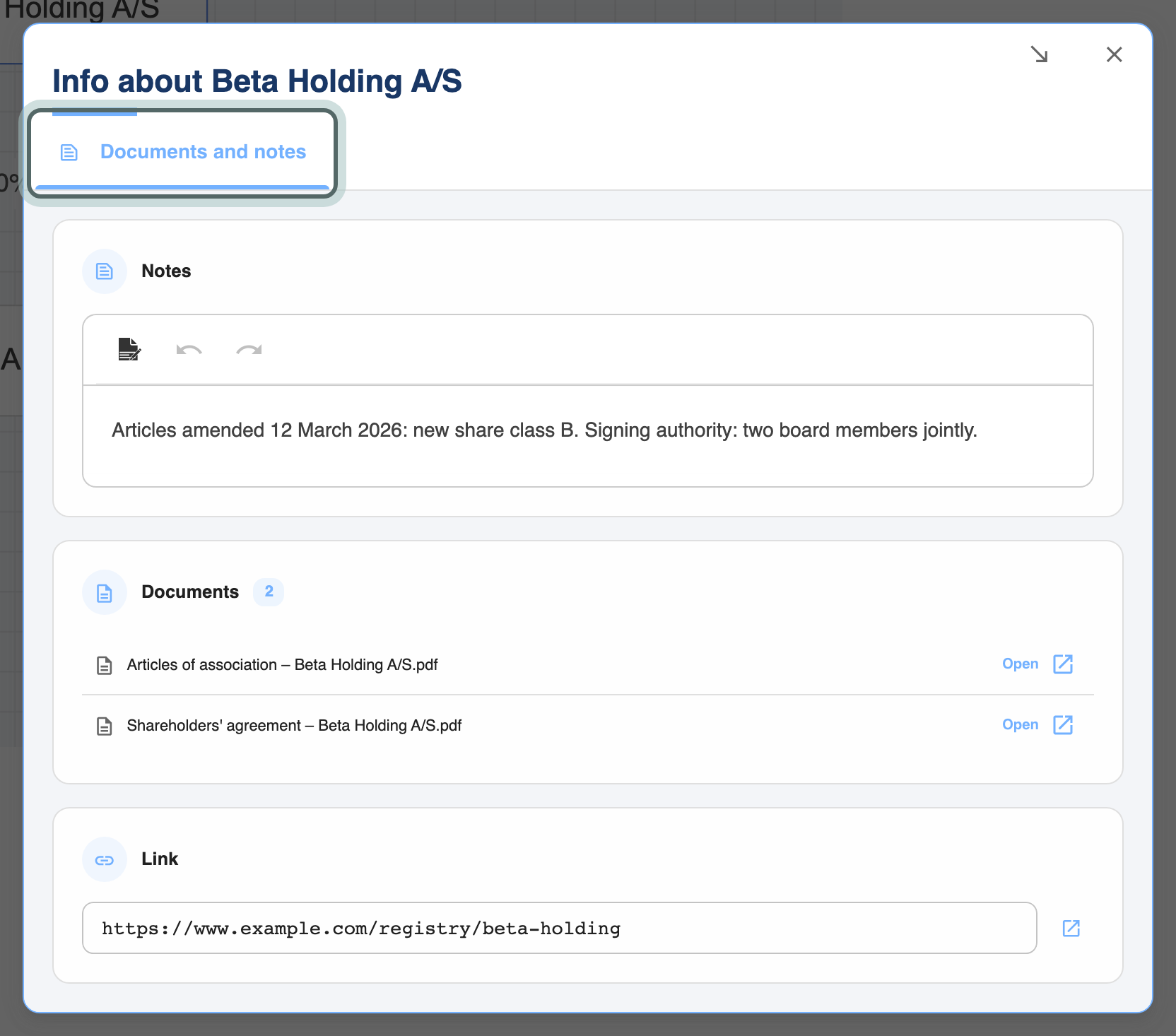Image resolution: width=1176 pixels, height=1036 pixels.
Task: Click file icon beside Articles of association
Action: [105, 665]
